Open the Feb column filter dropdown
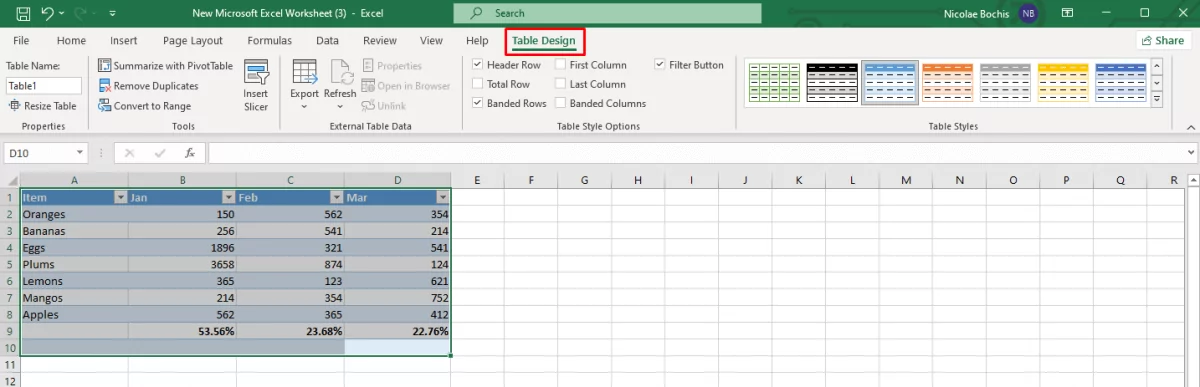The image size is (1200, 387). tap(336, 198)
